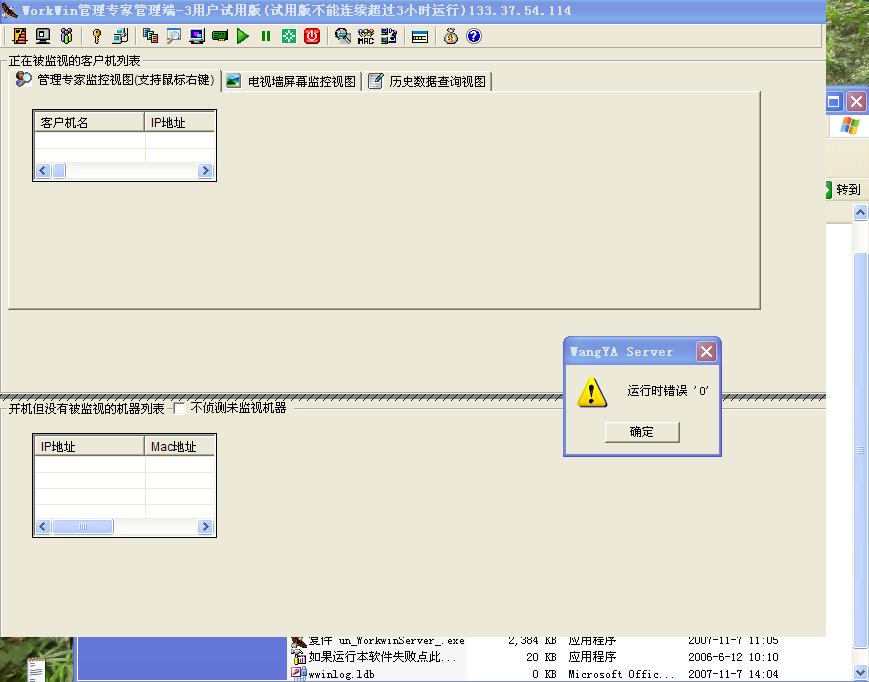
Task: Click the WorkWin eagle icon in title bar
Action: [9, 10]
